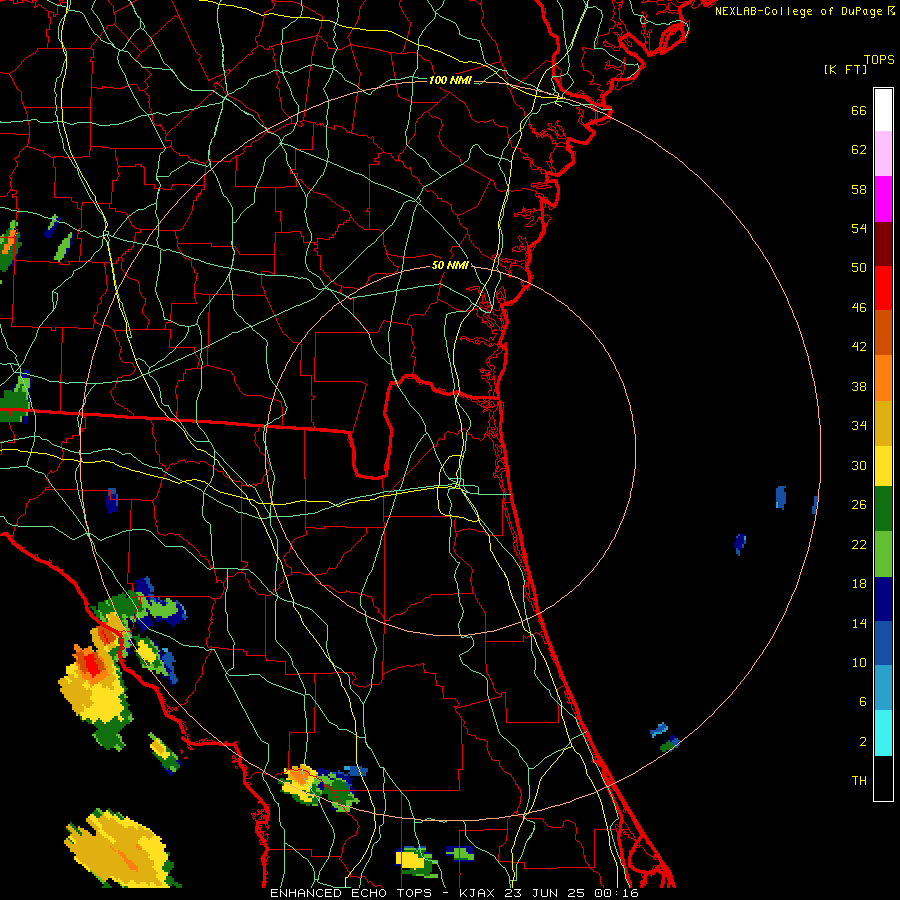Click the '50 NMI' range ring label

pos(450,265)
